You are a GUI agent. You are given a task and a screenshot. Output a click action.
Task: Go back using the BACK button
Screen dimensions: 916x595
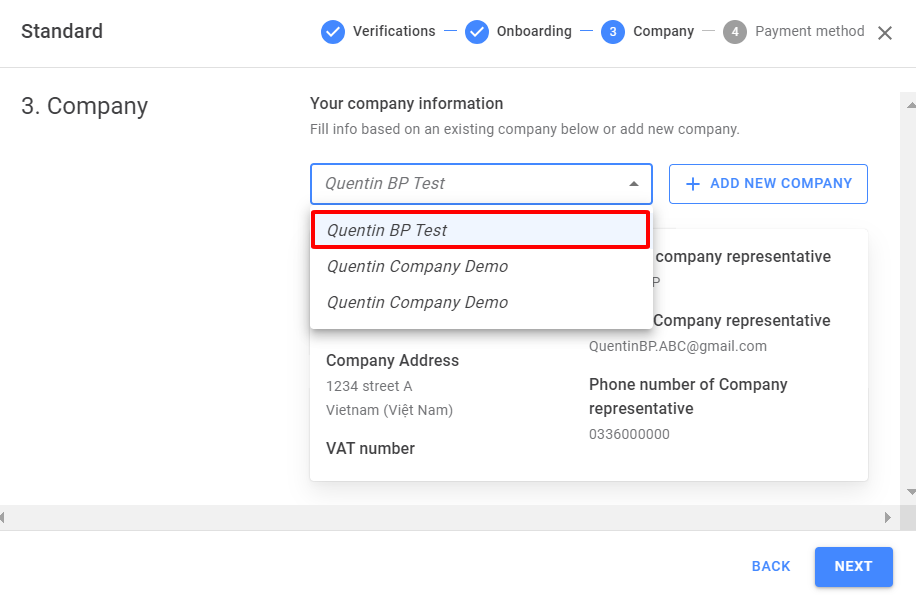tap(771, 566)
